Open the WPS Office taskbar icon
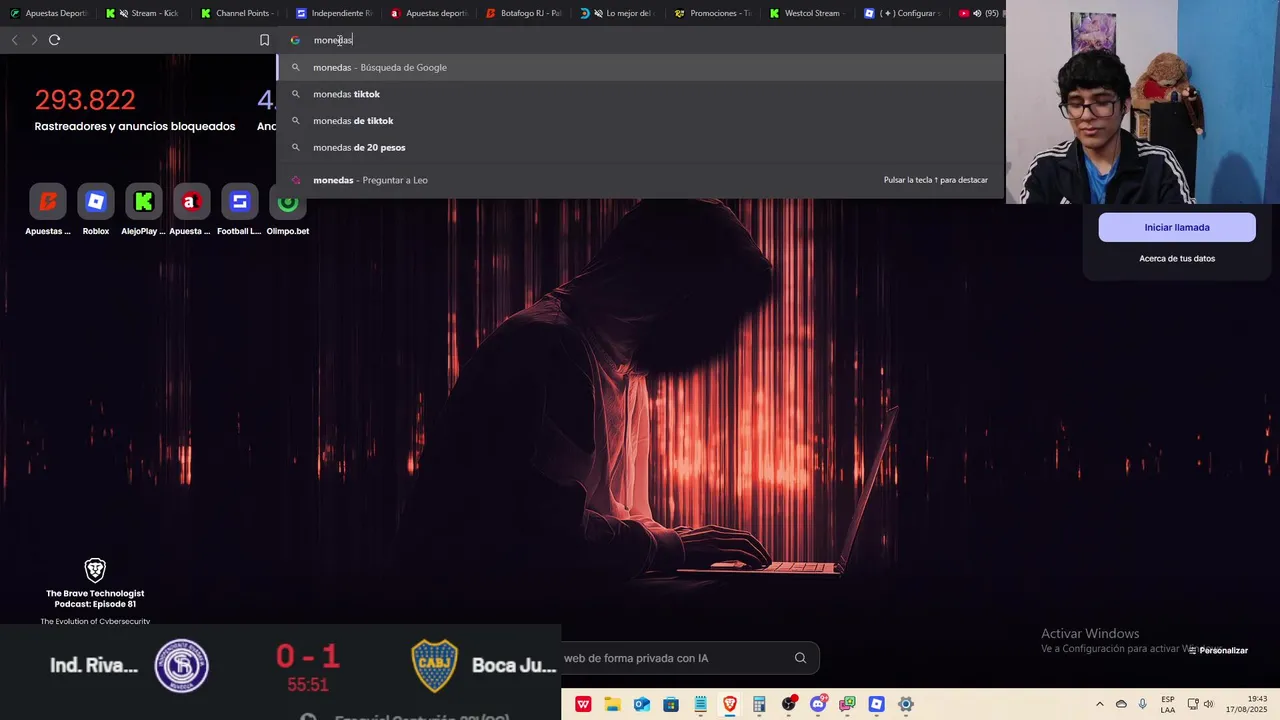Viewport: 1280px width, 720px height. click(583, 704)
